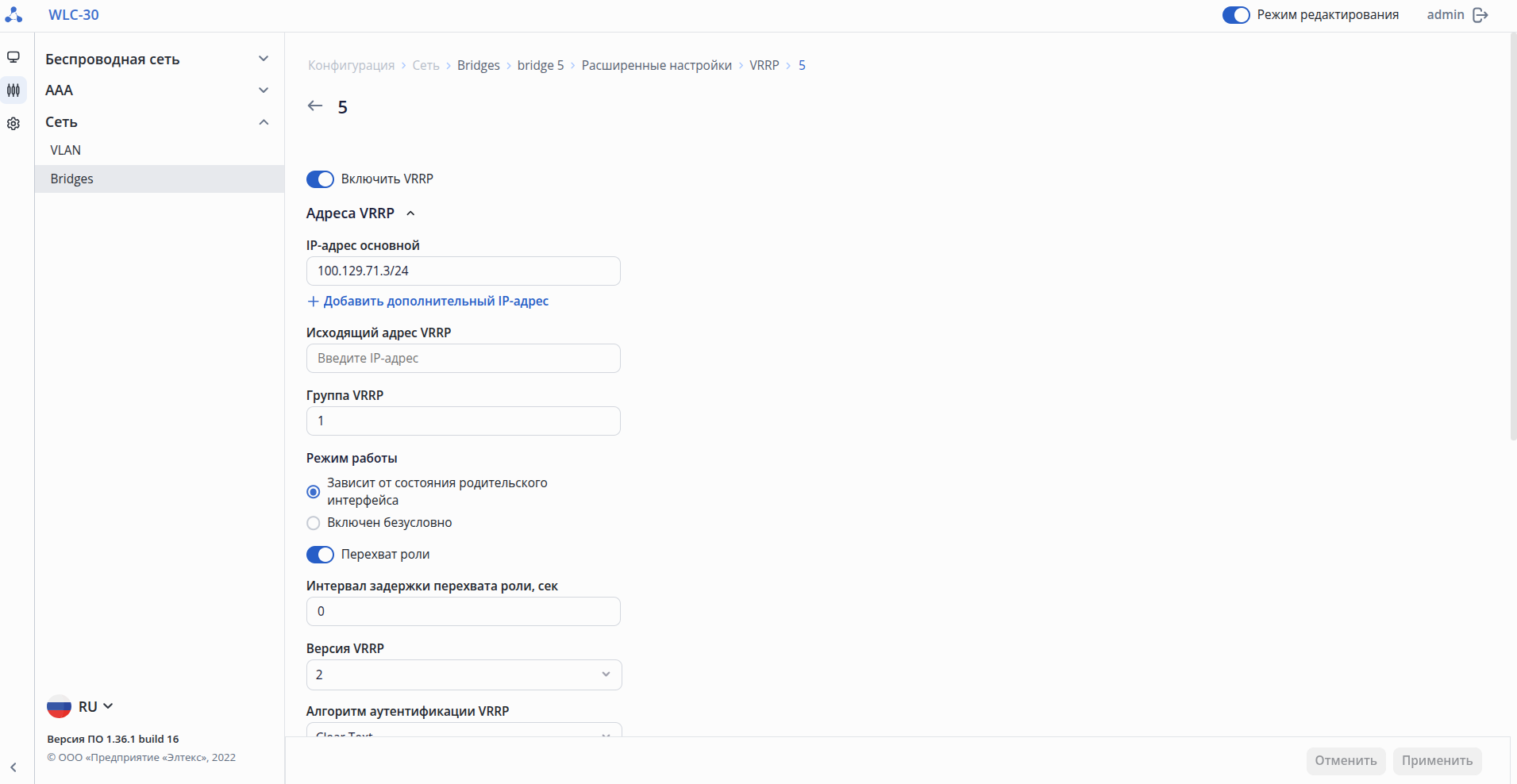Click the Russian flag language icon
This screenshot has width=1517, height=784.
coord(60,706)
